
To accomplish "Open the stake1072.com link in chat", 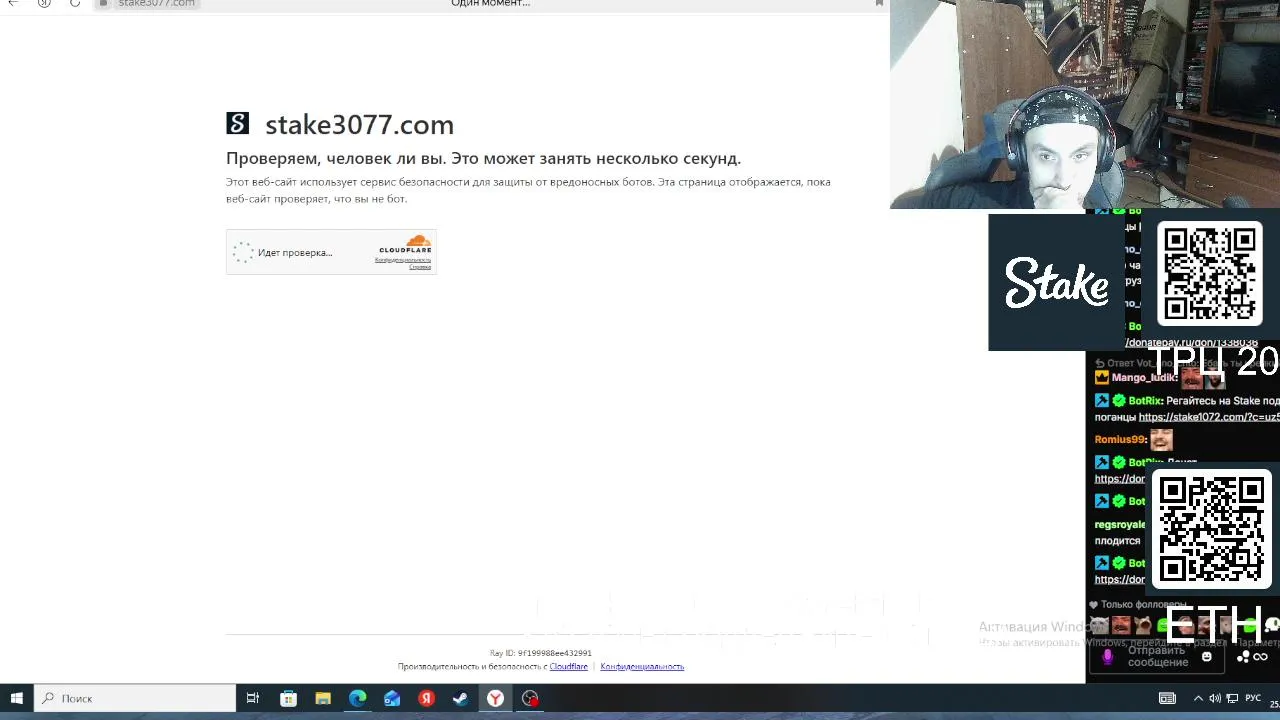I will (x=1208, y=417).
